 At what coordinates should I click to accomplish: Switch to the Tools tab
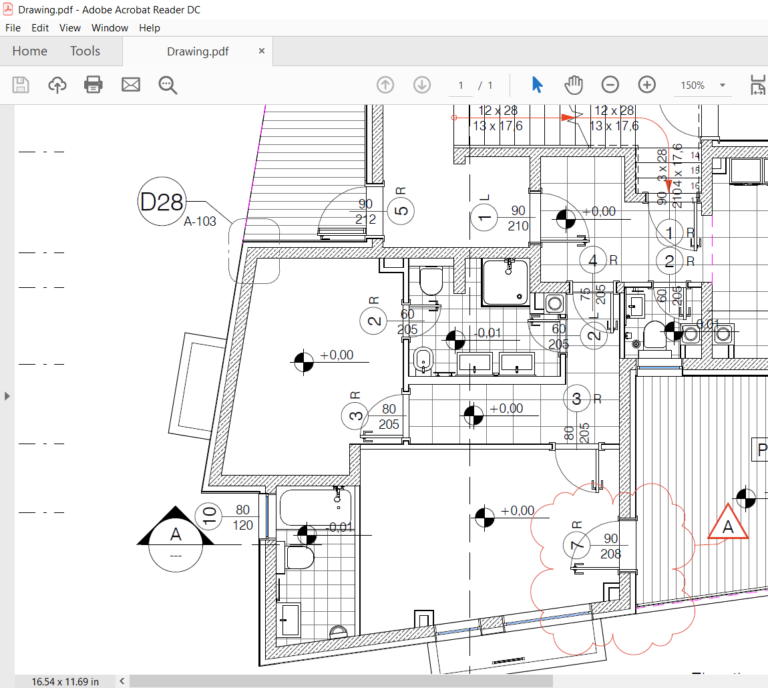pyautogui.click(x=85, y=51)
